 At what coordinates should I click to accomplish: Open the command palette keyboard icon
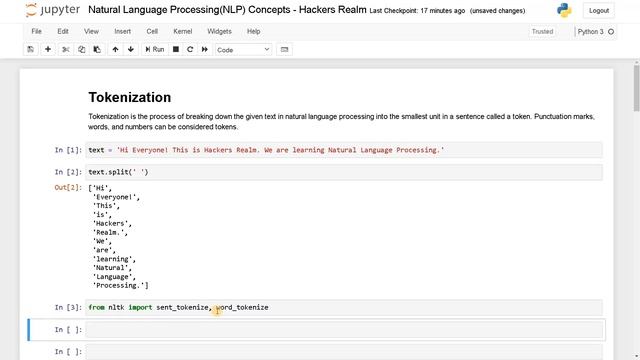[284, 49]
